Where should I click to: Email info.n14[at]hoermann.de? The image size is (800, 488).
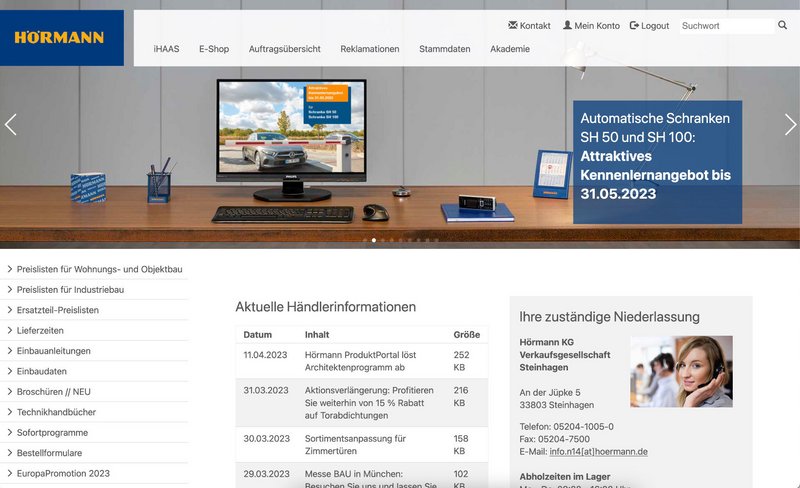coord(598,452)
